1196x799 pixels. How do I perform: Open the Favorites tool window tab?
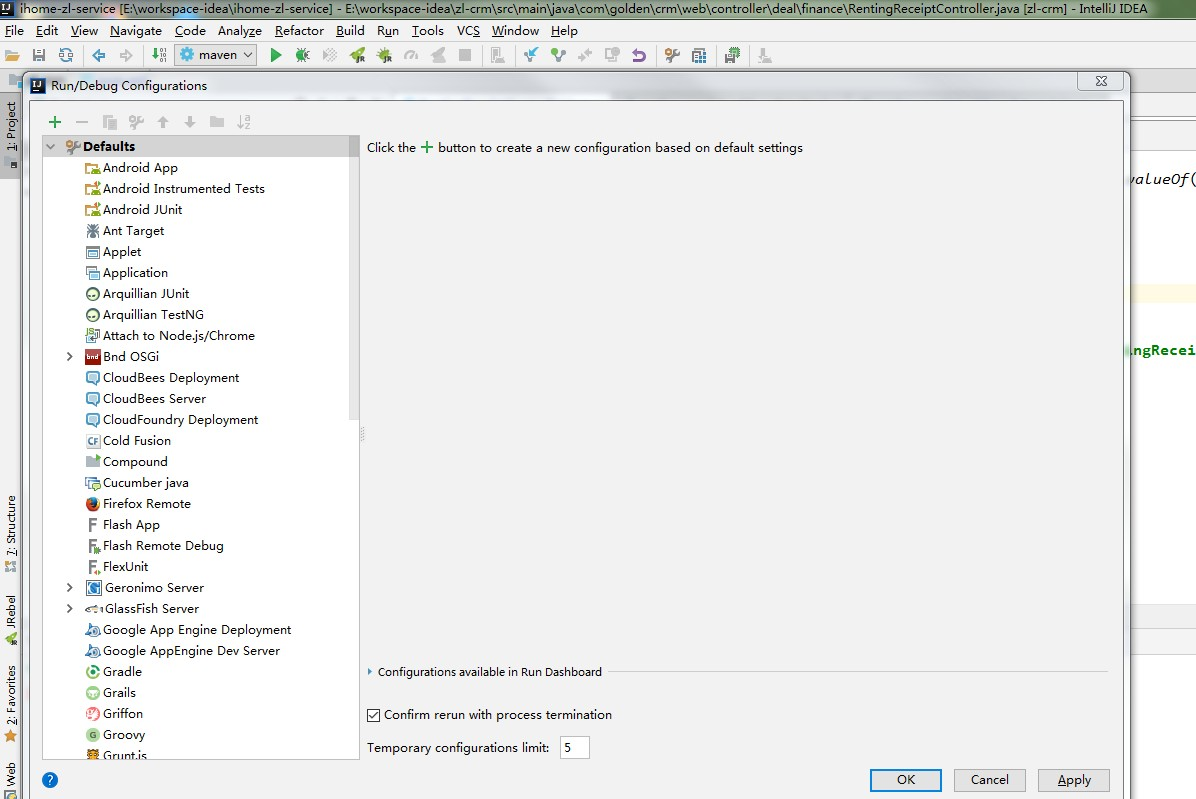pos(11,704)
